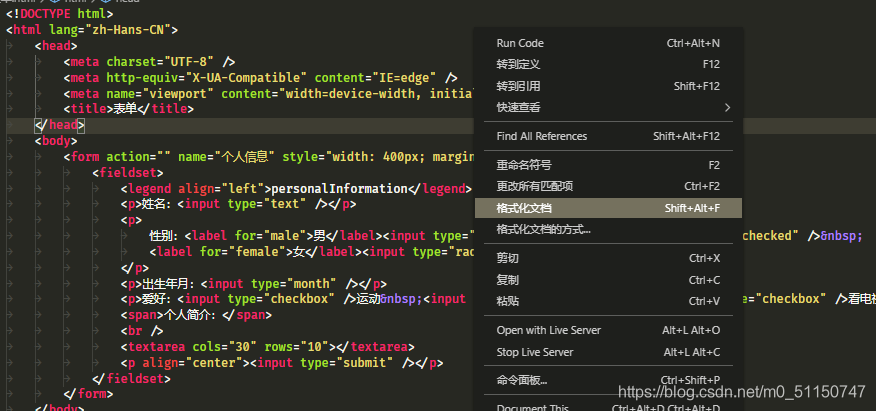Click the closing </form> tag line
The height and width of the screenshot is (411, 876).
88,394
